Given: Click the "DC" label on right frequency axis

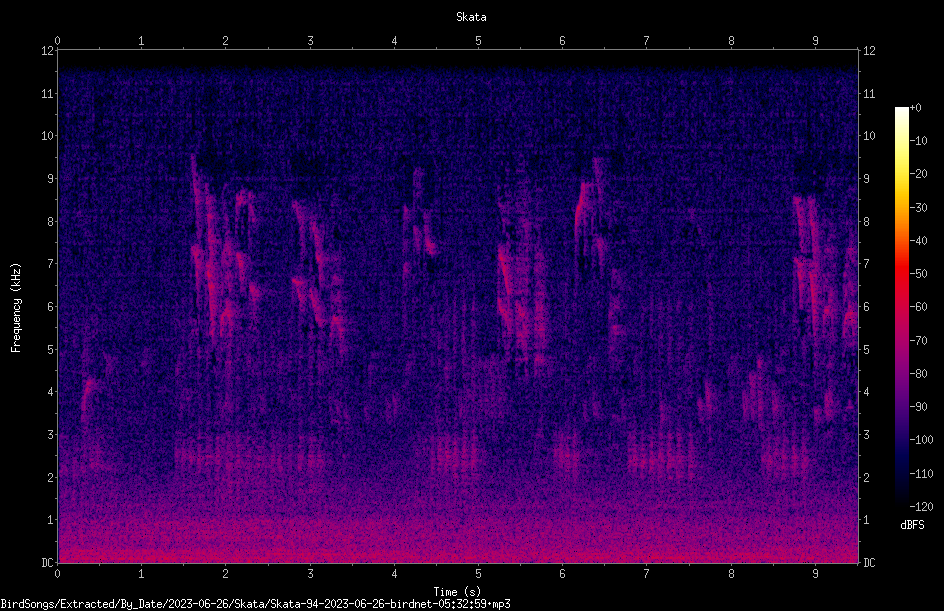Looking at the screenshot, I should (869, 563).
